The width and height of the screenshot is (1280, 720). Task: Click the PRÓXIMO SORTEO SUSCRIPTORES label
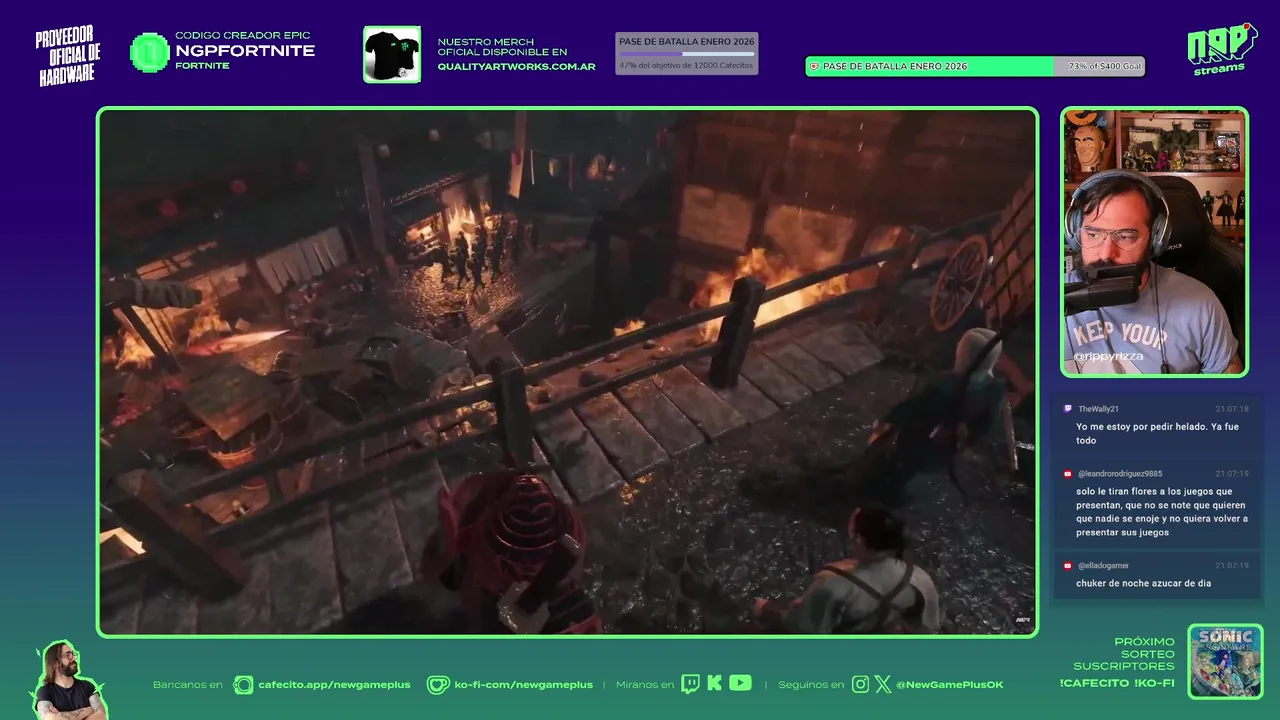[1124, 654]
